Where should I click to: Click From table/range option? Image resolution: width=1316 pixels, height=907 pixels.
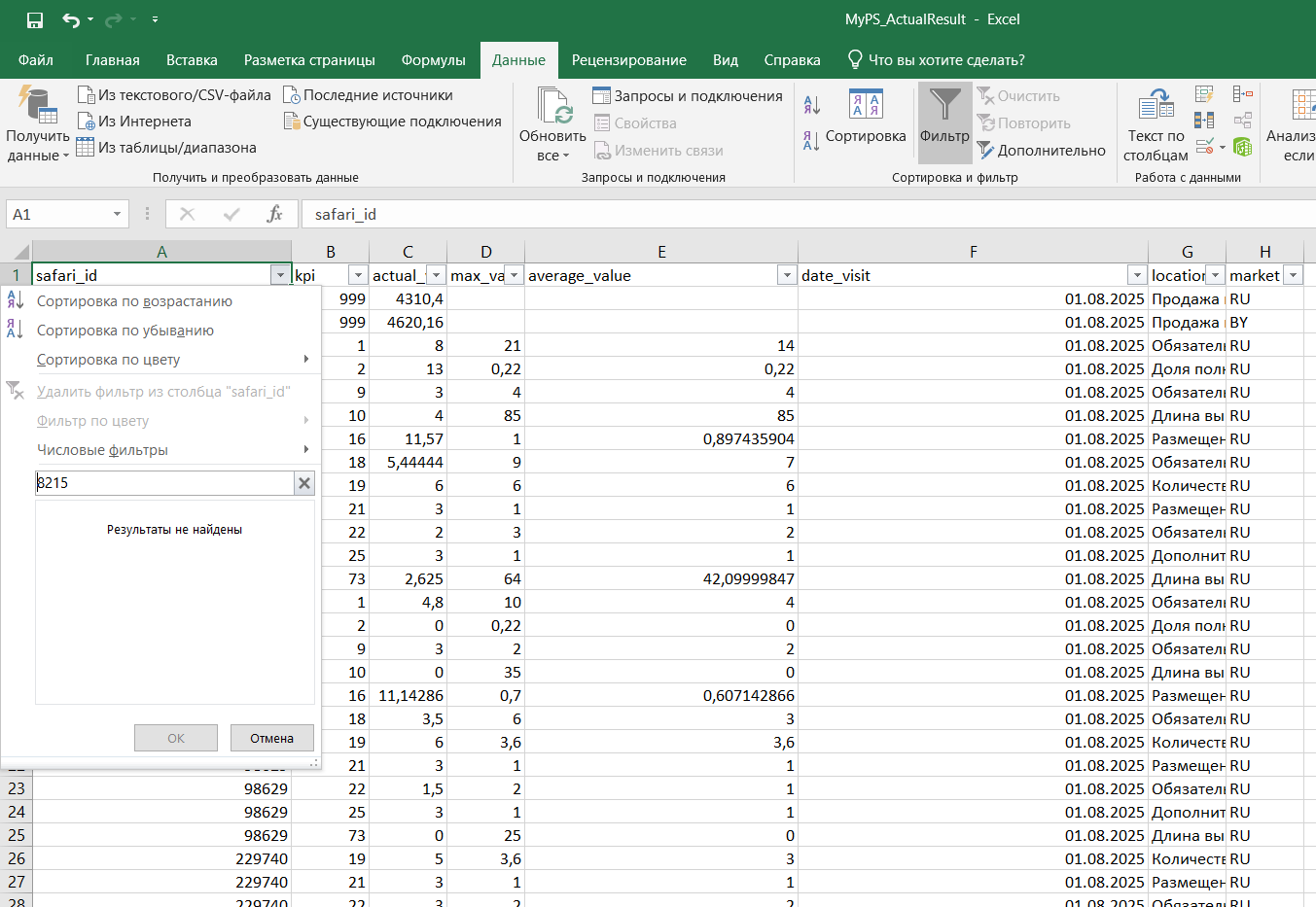coord(166,148)
